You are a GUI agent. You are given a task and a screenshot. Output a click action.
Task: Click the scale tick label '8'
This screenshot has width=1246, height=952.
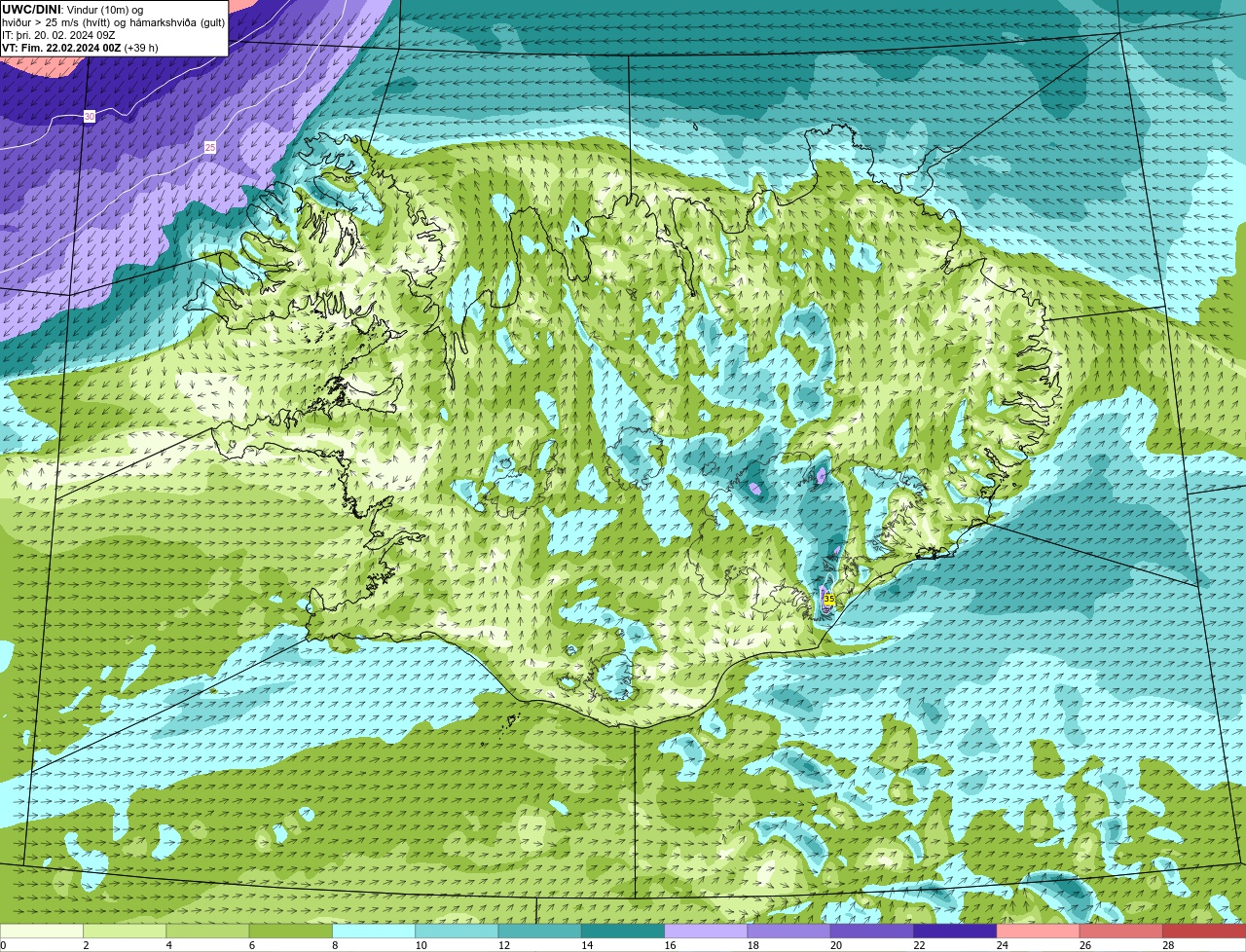(335, 945)
